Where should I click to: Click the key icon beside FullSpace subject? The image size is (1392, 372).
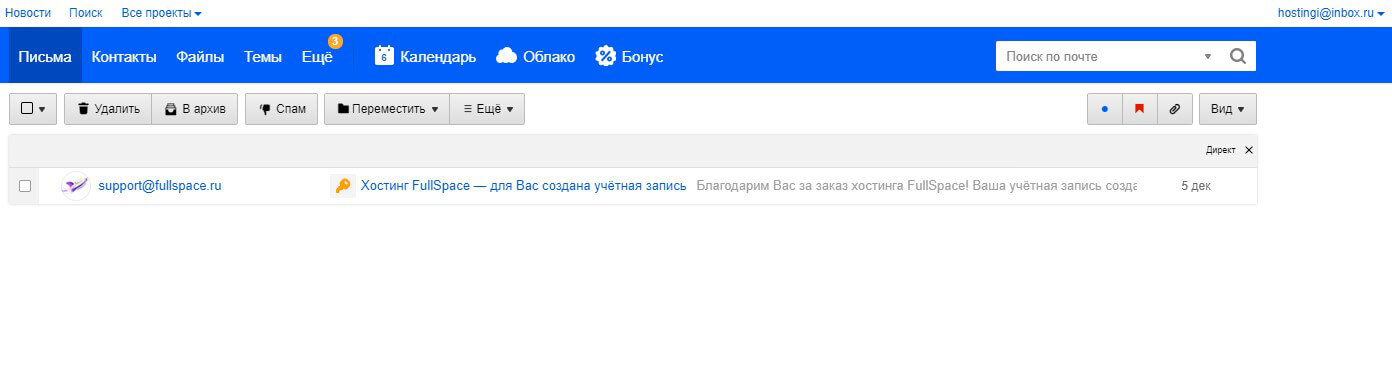click(343, 186)
